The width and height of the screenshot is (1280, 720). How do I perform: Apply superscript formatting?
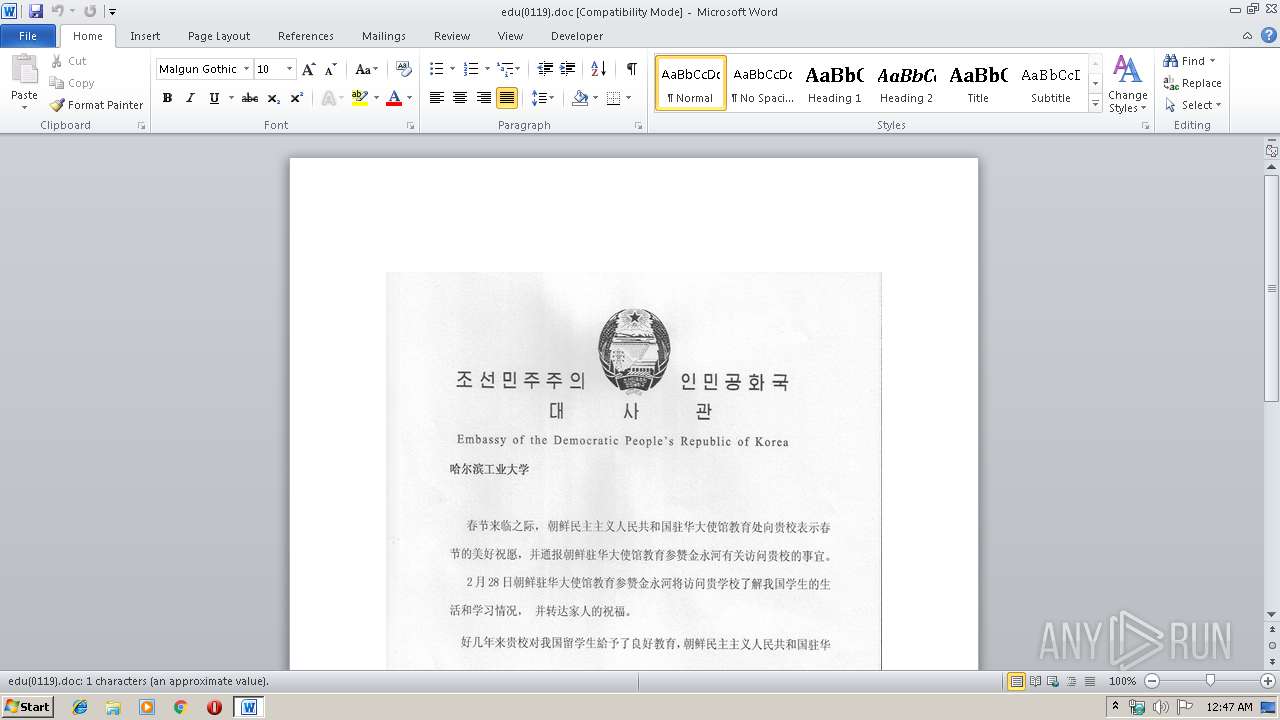point(297,98)
